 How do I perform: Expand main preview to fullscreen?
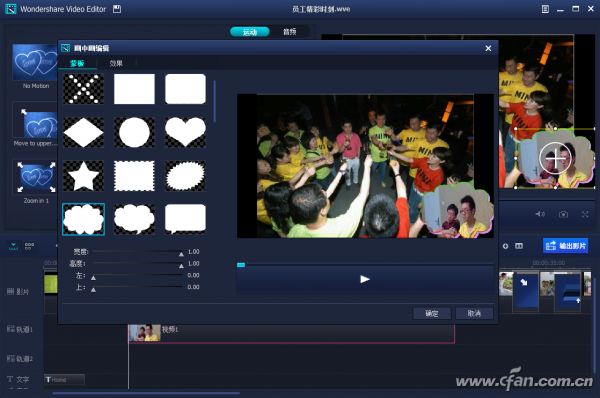[585, 214]
